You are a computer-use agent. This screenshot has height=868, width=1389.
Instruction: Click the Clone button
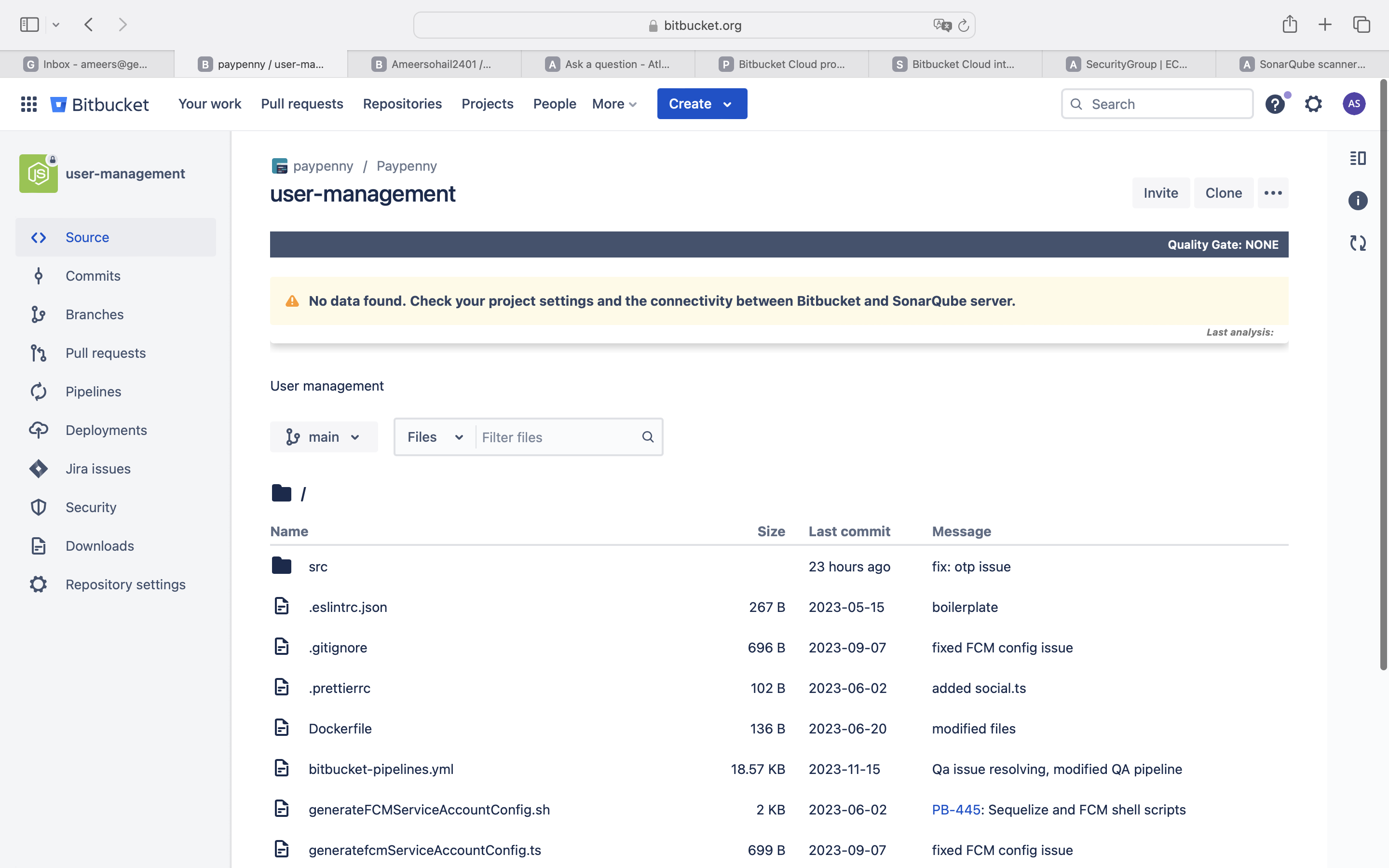[1223, 193]
